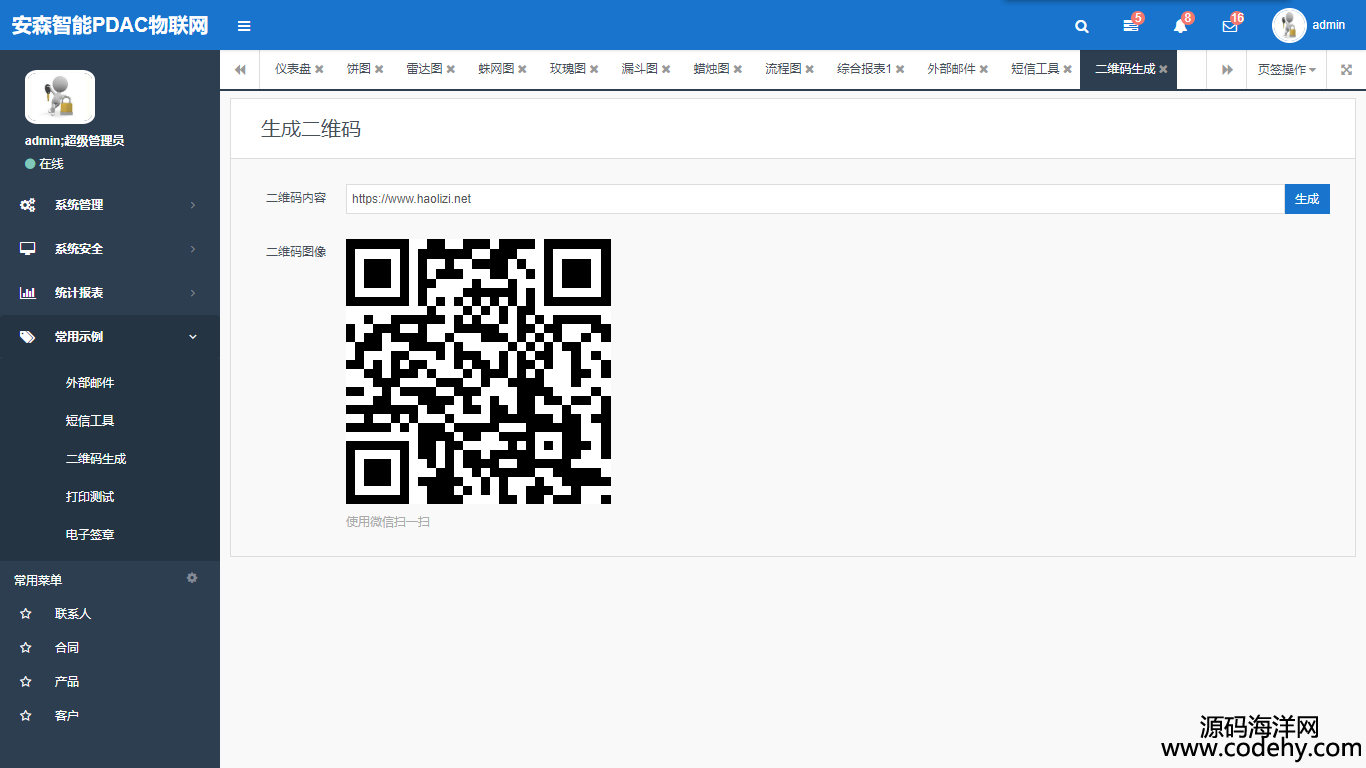Close the 蛛网图 tab

[522, 69]
